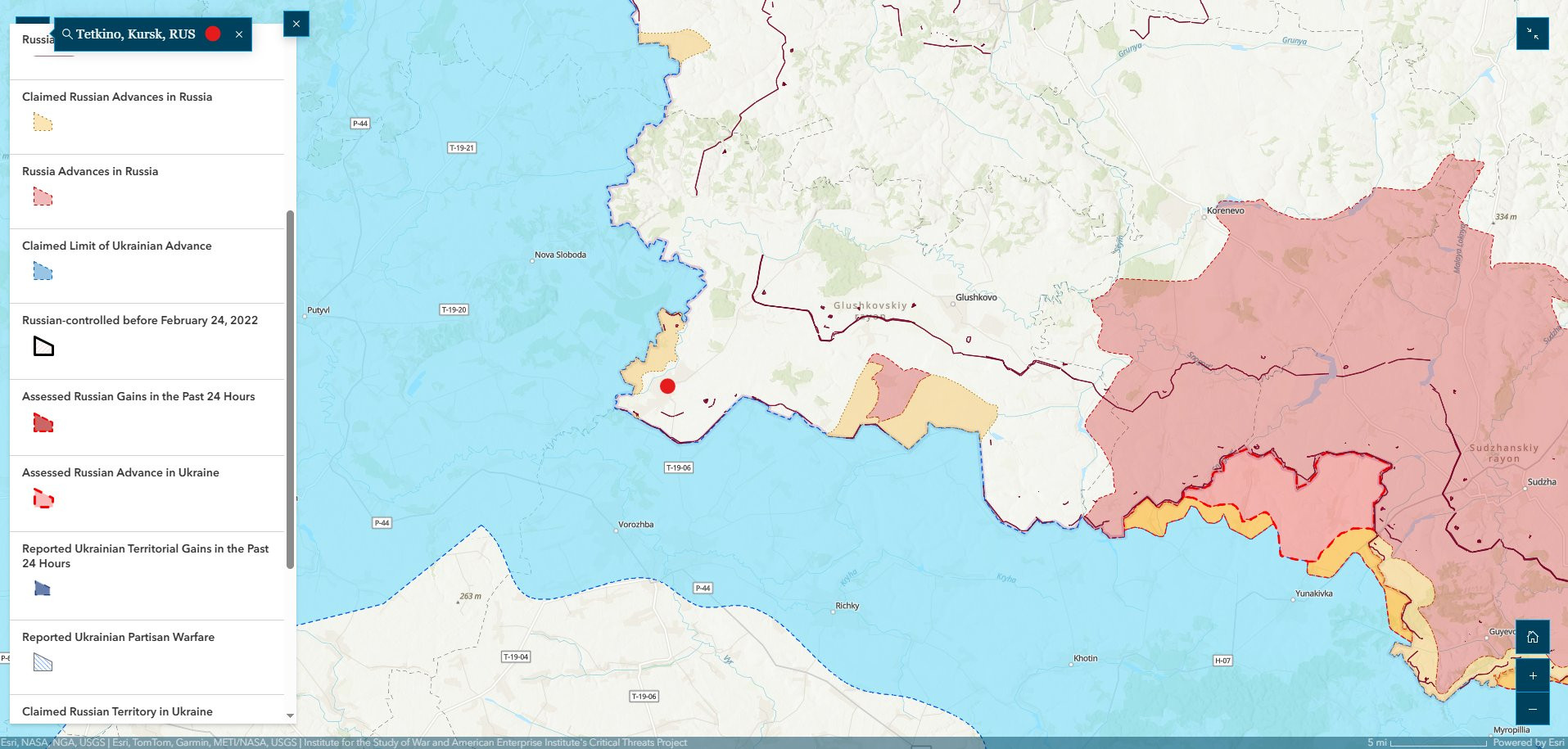Screen dimensions: 1568x749
Task: Select the Assessed Russian Advance in Ukraine label
Action: pos(120,472)
